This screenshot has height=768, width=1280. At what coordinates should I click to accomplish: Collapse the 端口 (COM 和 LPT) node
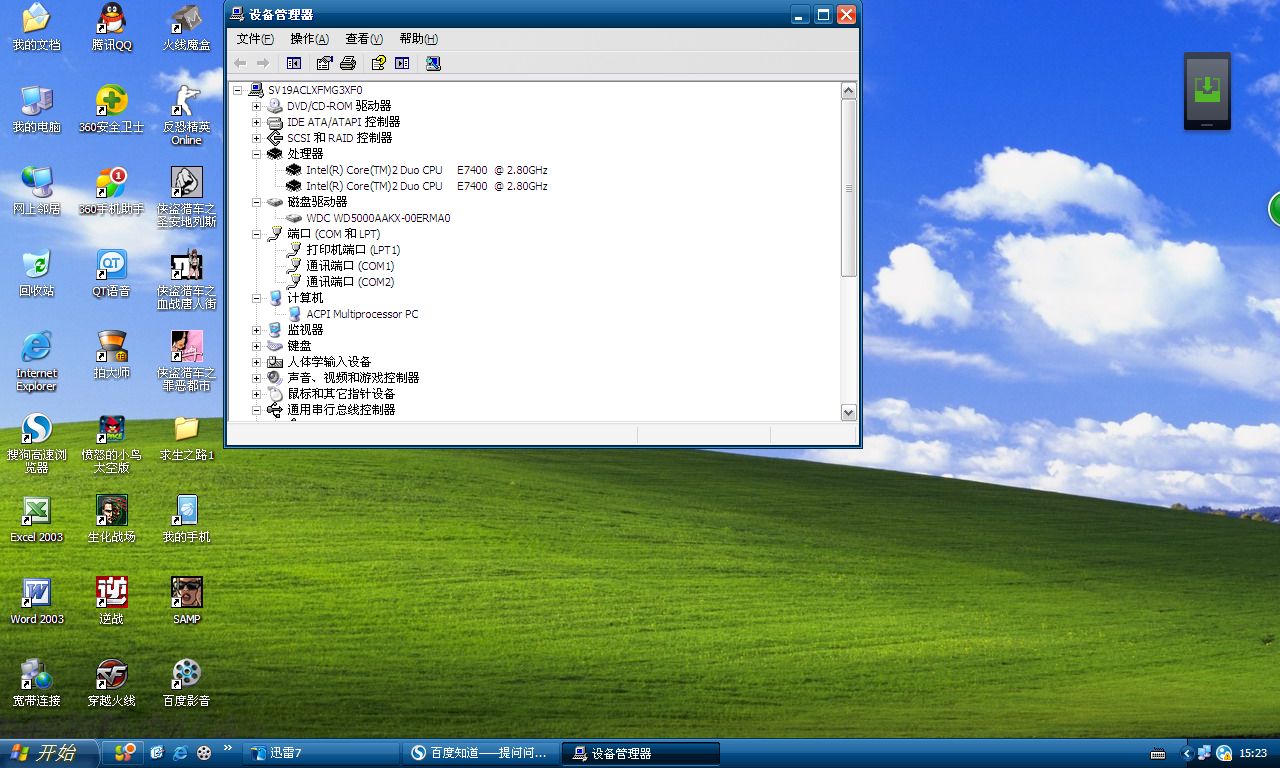click(x=257, y=234)
